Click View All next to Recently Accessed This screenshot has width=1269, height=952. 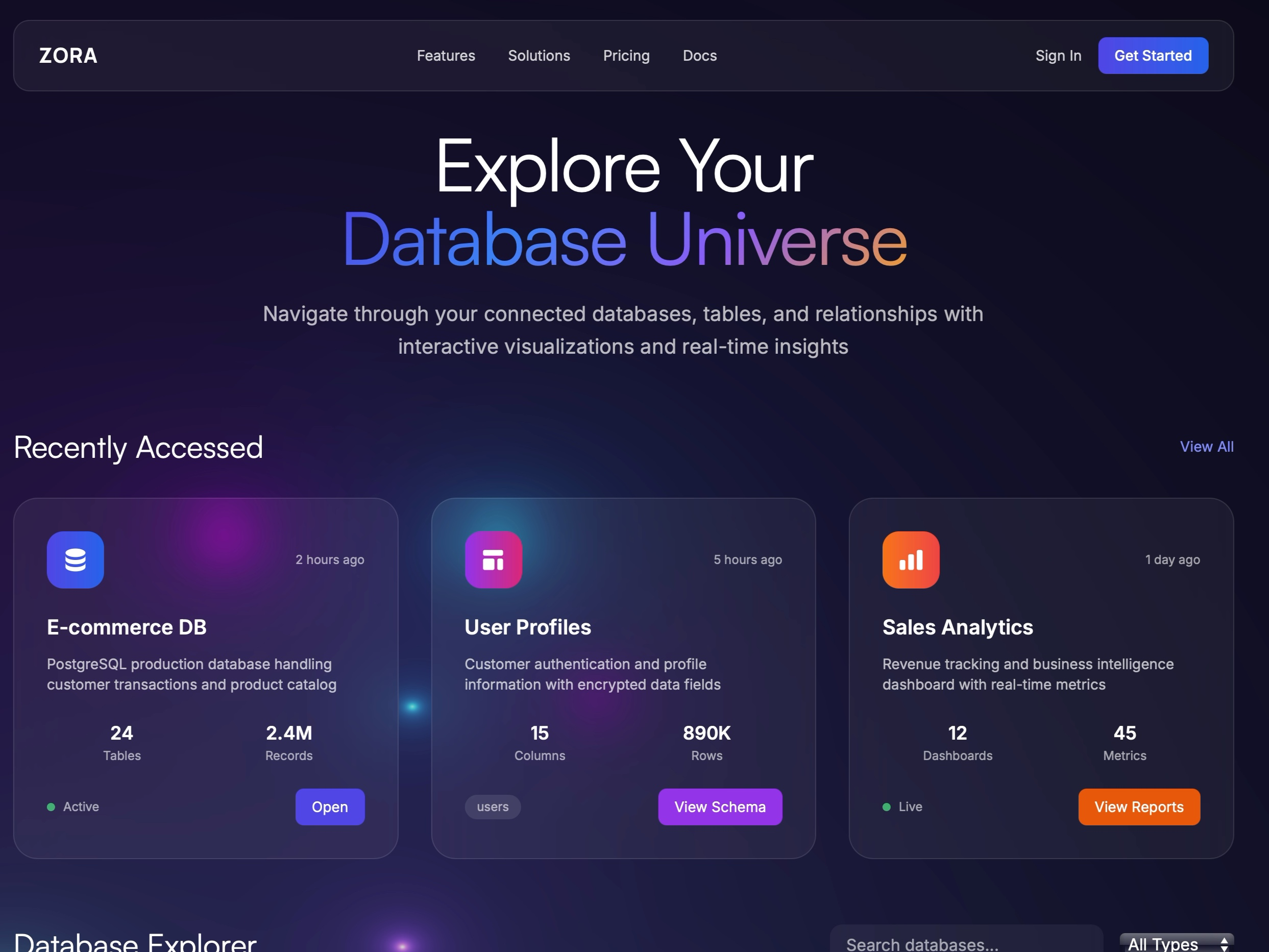click(1206, 447)
